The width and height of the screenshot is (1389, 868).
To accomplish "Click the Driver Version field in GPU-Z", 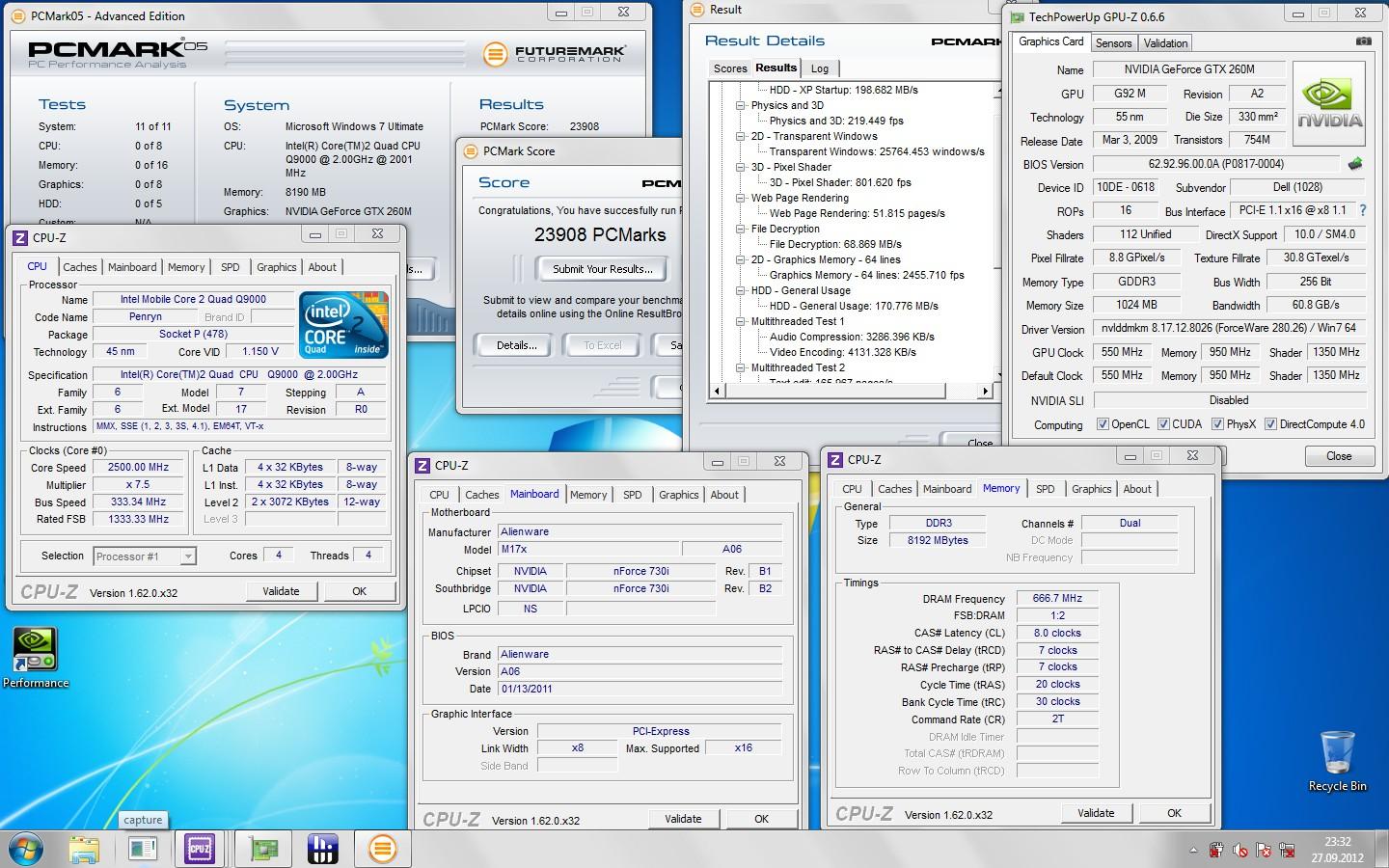I will click(x=1230, y=329).
